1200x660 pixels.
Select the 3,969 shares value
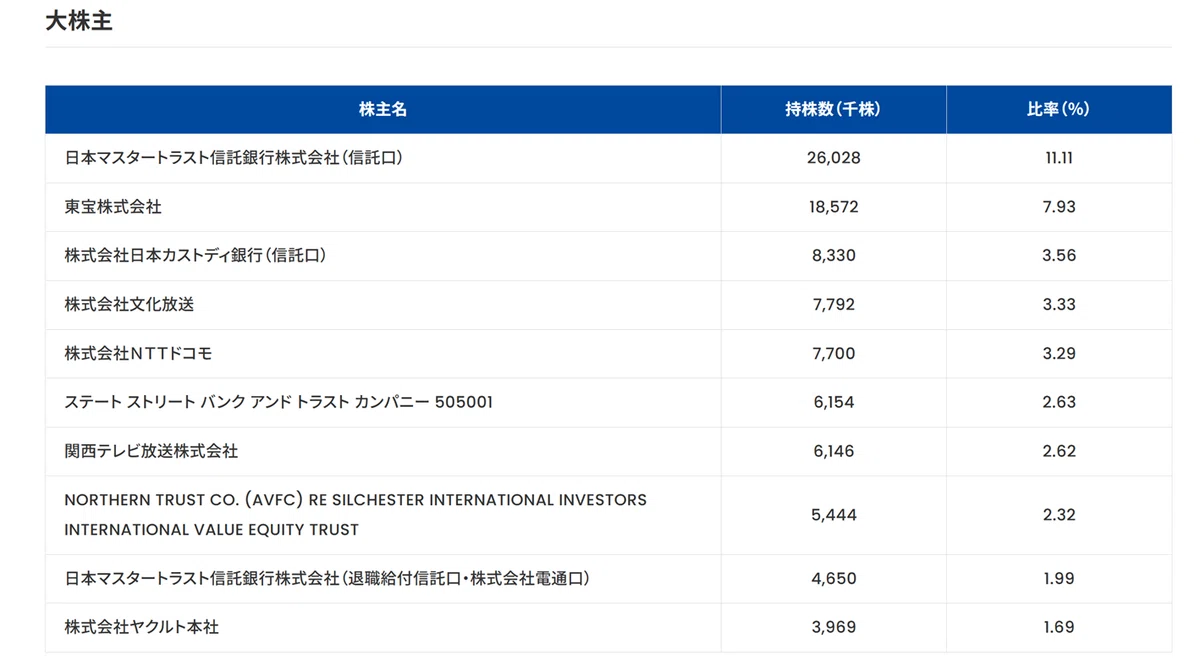coord(834,627)
